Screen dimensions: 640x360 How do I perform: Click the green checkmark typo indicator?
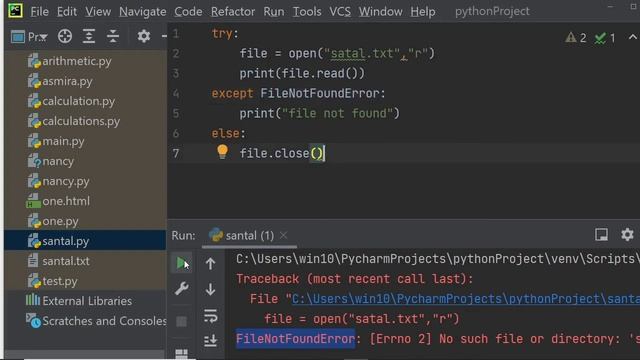pyautogui.click(x=605, y=38)
